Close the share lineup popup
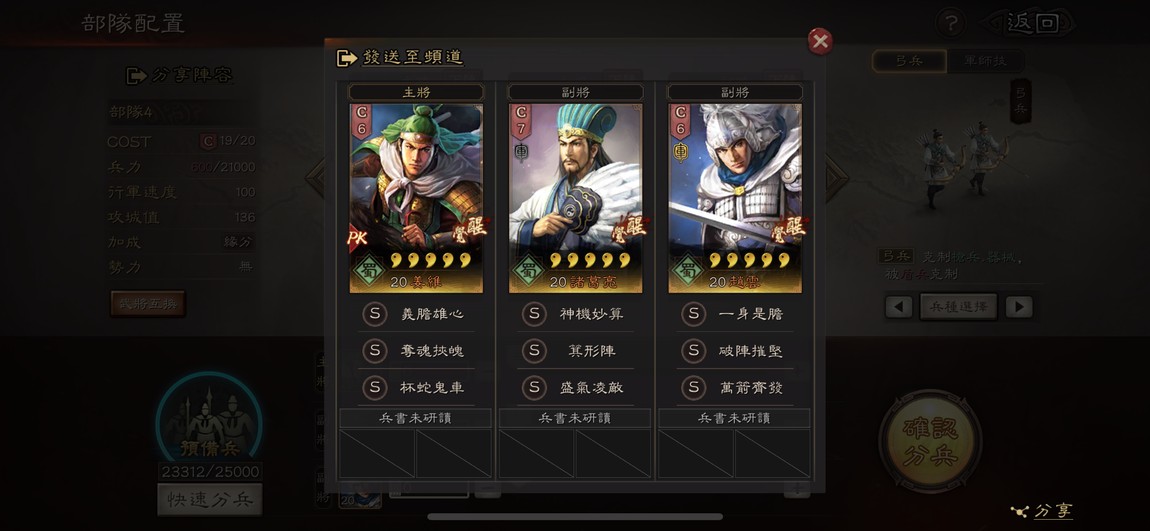This screenshot has height=531, width=1150. point(820,42)
